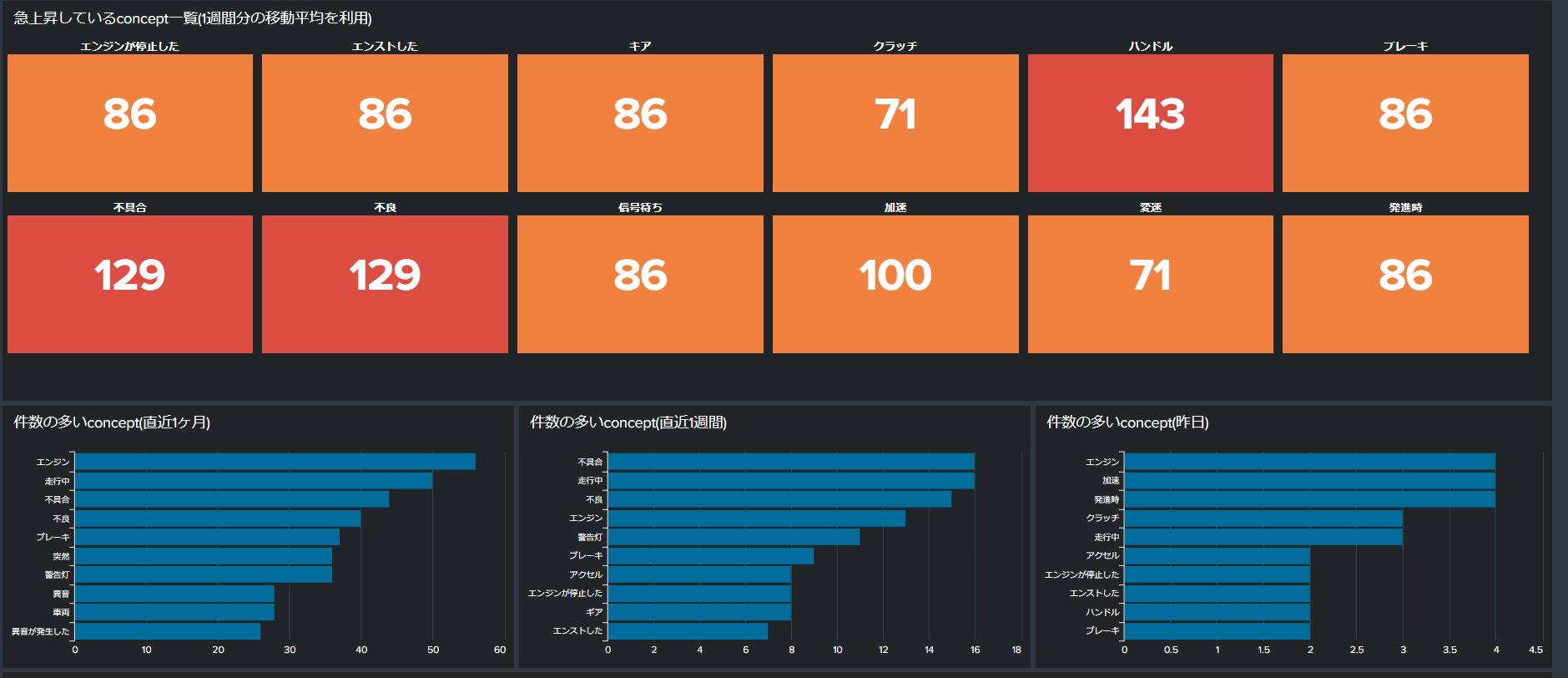Open the red 不良 tile showing 129
The image size is (1568, 678).
click(x=385, y=284)
